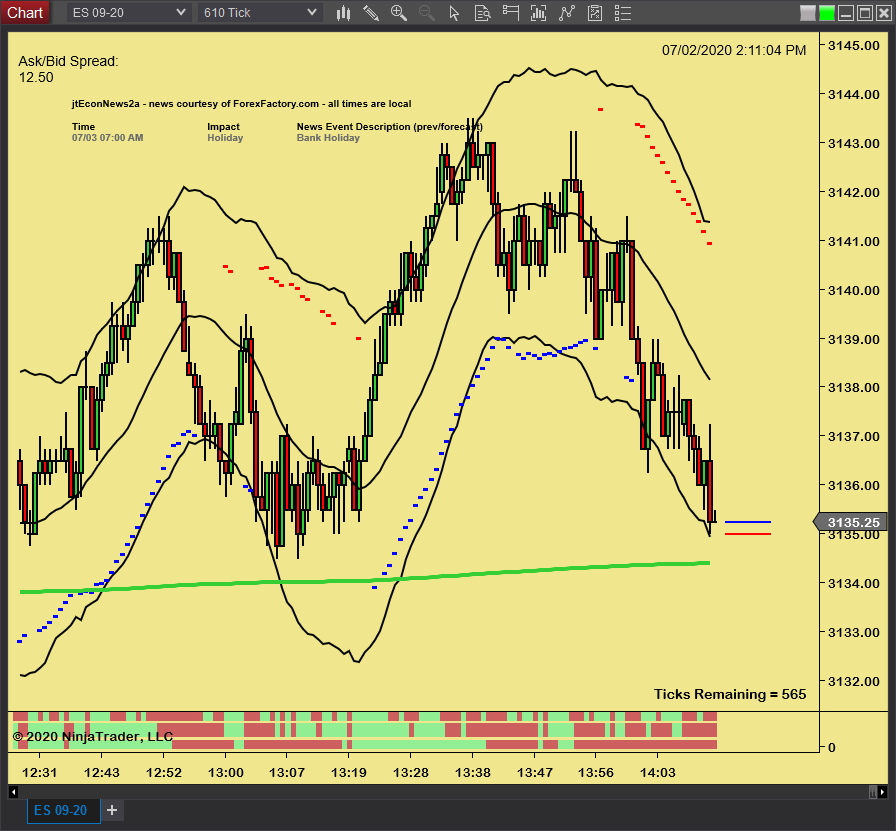
Task: Open the indicators line-graph icon
Action: tap(566, 13)
